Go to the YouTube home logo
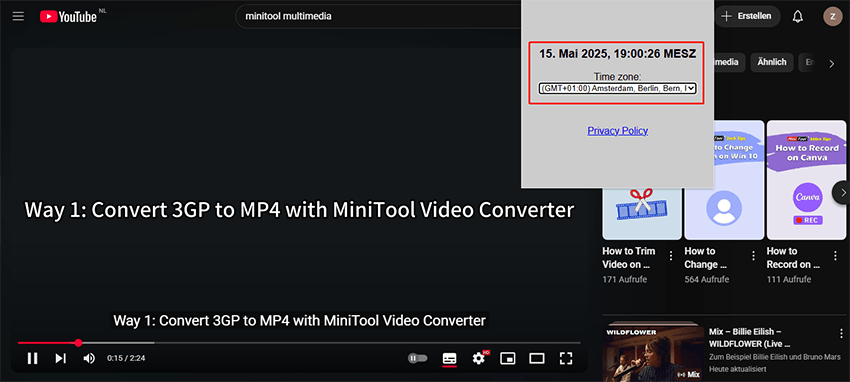Screen dimensions: 850x382 coord(68,17)
